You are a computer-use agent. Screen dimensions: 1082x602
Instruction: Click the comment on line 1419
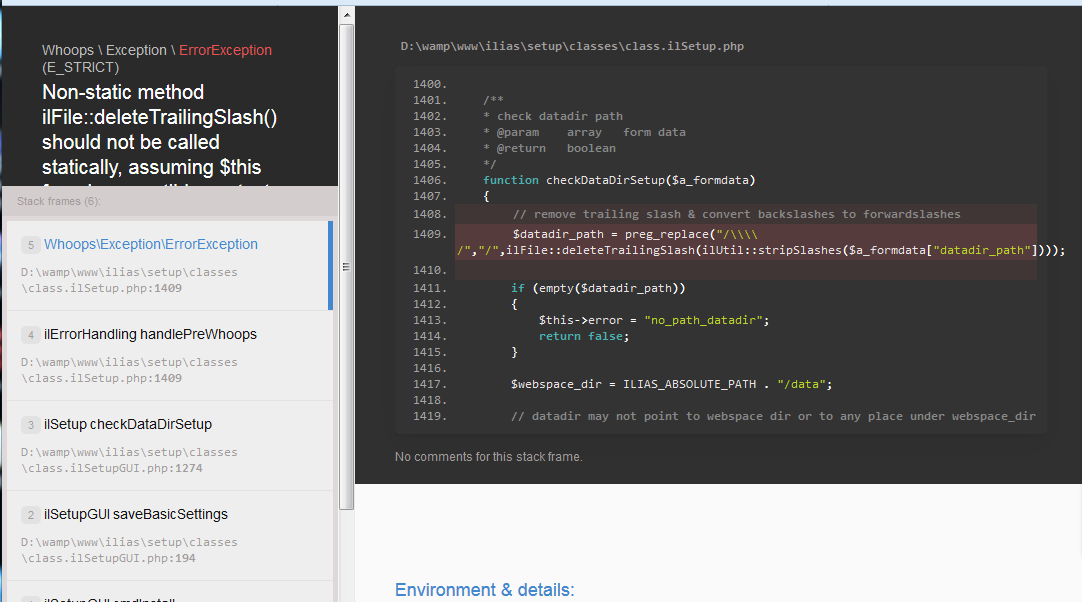pyautogui.click(x=773, y=416)
